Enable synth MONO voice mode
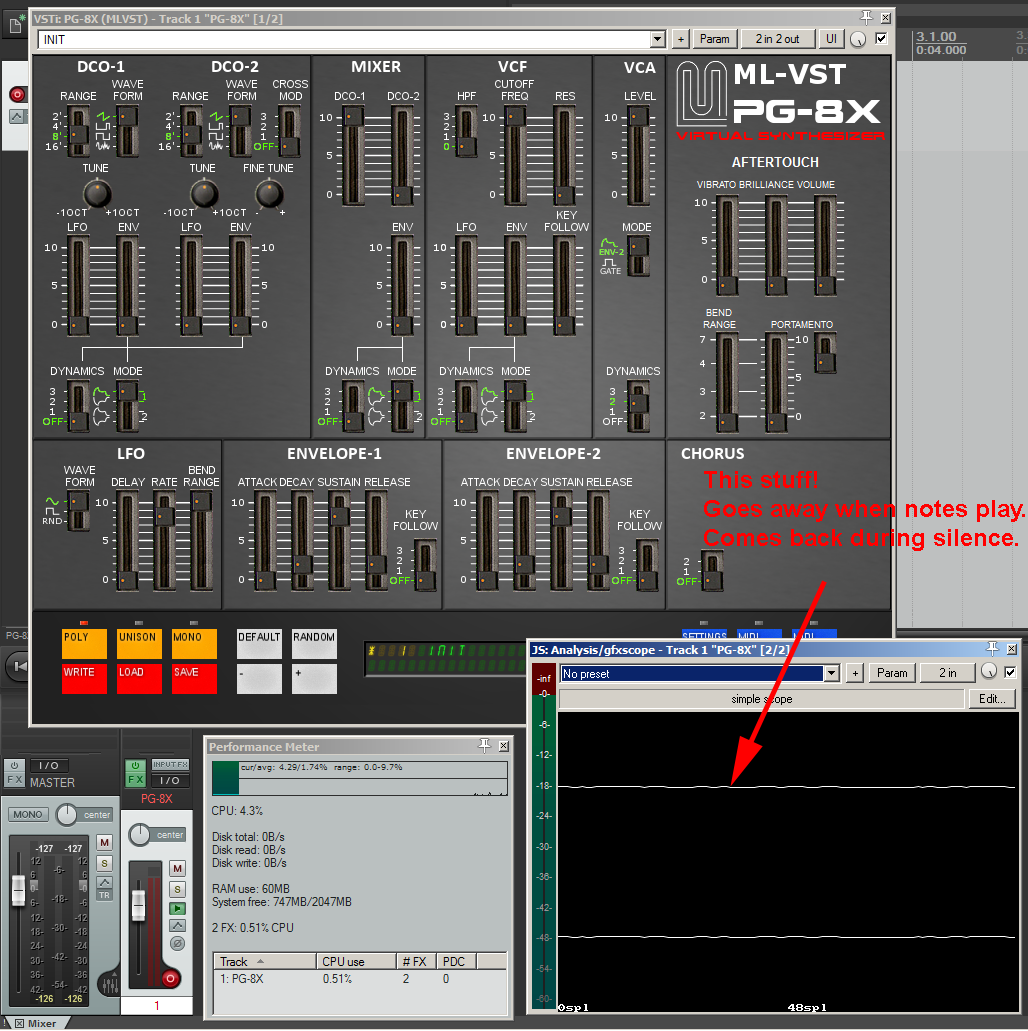Image resolution: width=1028 pixels, height=1031 pixels. pyautogui.click(x=194, y=643)
